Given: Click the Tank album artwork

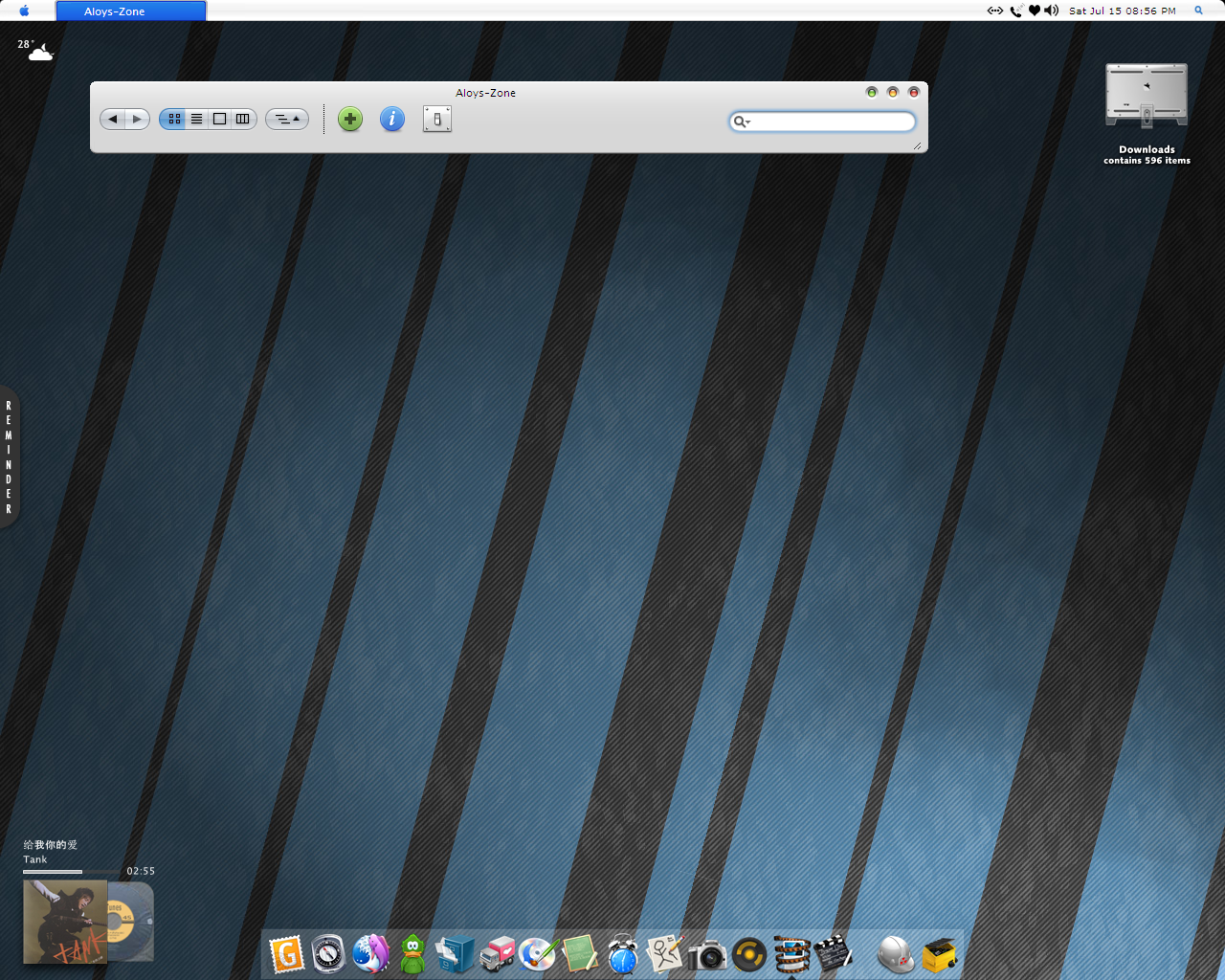Looking at the screenshot, I should click(65, 922).
